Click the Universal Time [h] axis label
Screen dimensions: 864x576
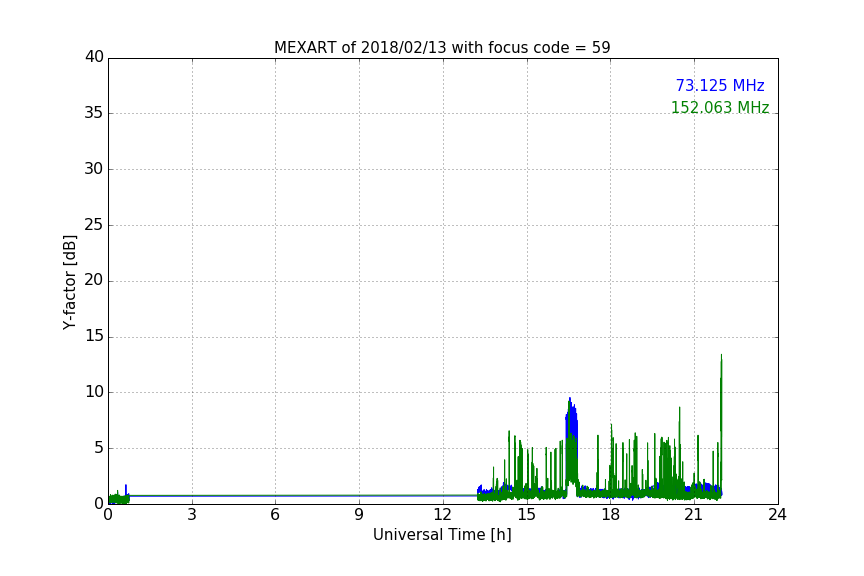point(442,535)
